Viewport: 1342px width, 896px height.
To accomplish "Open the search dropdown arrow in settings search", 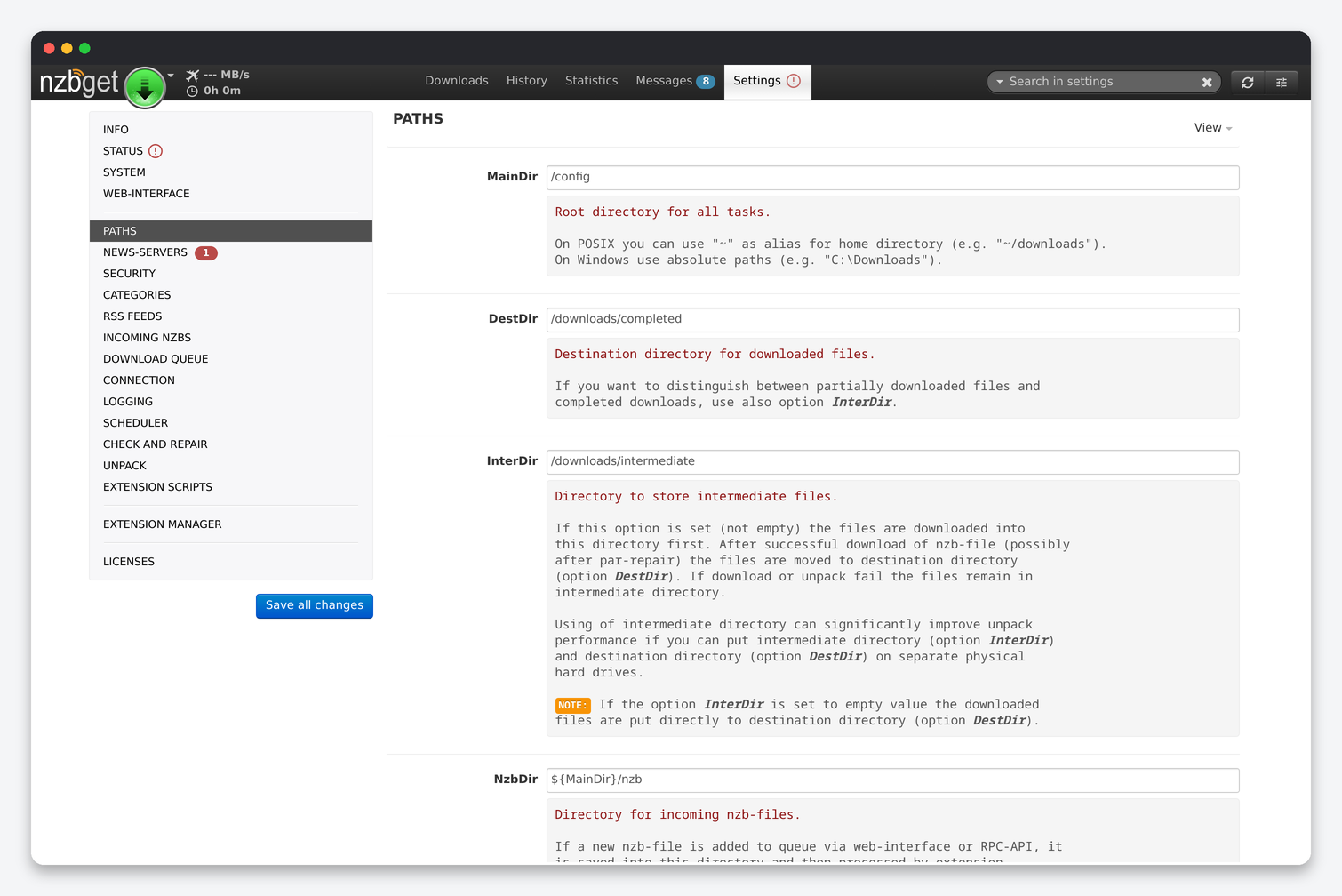I will 1000,82.
